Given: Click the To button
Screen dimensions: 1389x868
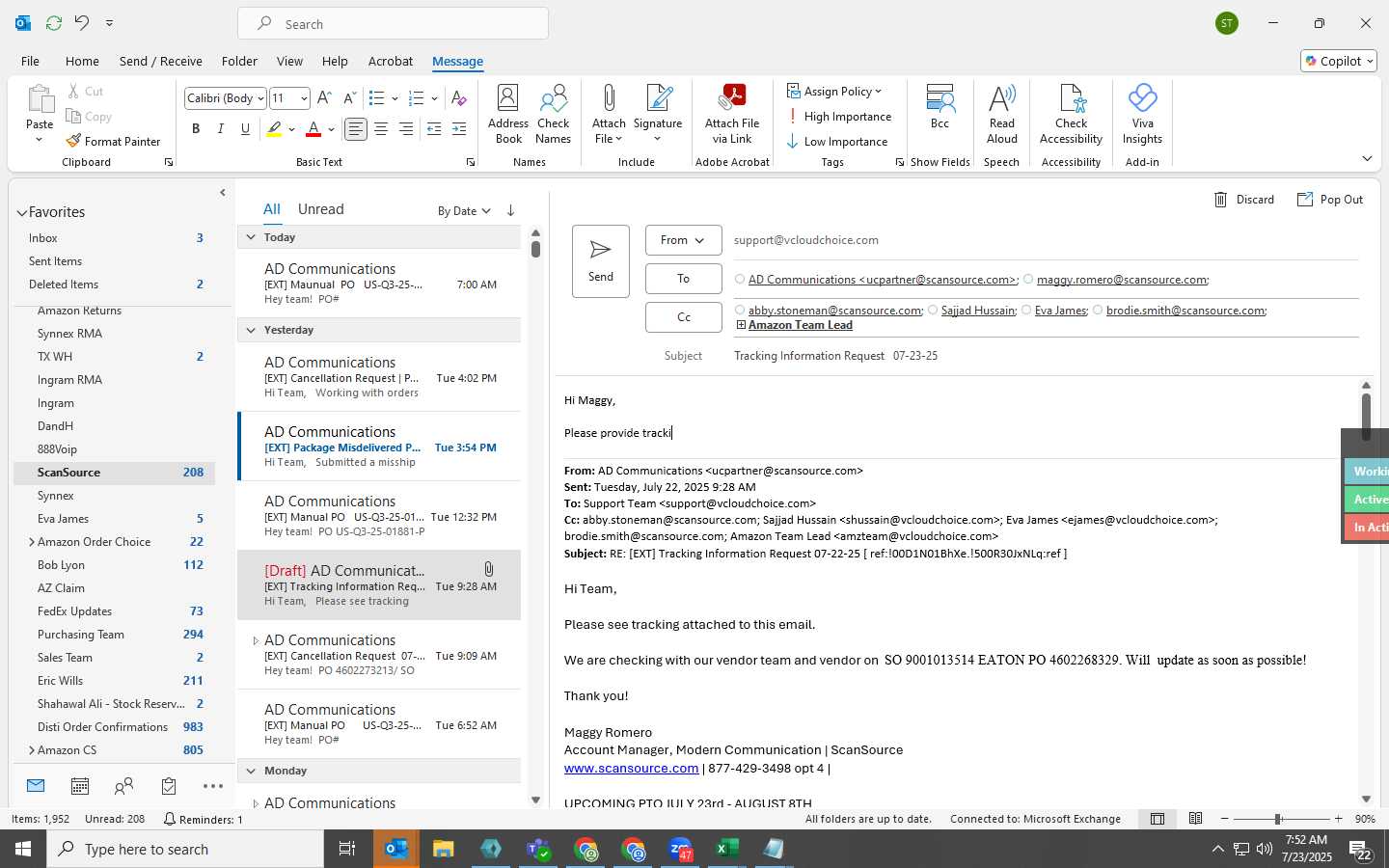Looking at the screenshot, I should pyautogui.click(x=683, y=279).
